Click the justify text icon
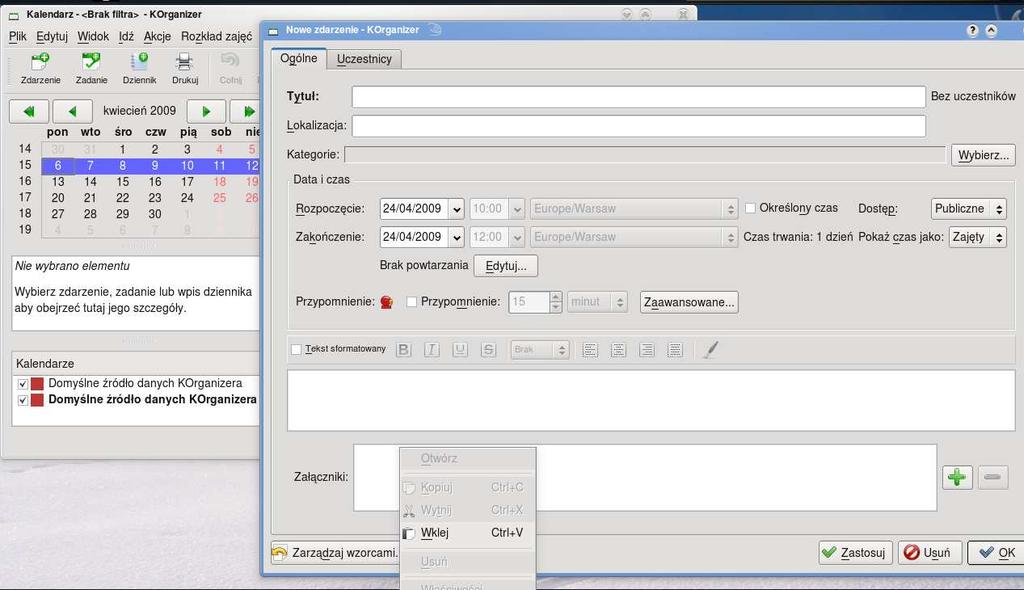The width and height of the screenshot is (1024, 590). [x=675, y=350]
